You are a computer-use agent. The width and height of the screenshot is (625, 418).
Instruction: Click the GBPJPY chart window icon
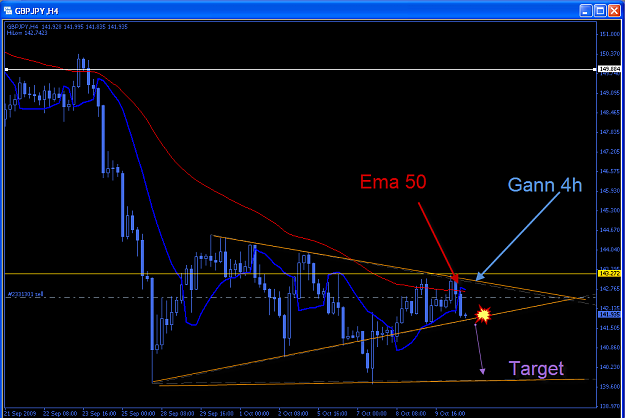pyautogui.click(x=8, y=10)
